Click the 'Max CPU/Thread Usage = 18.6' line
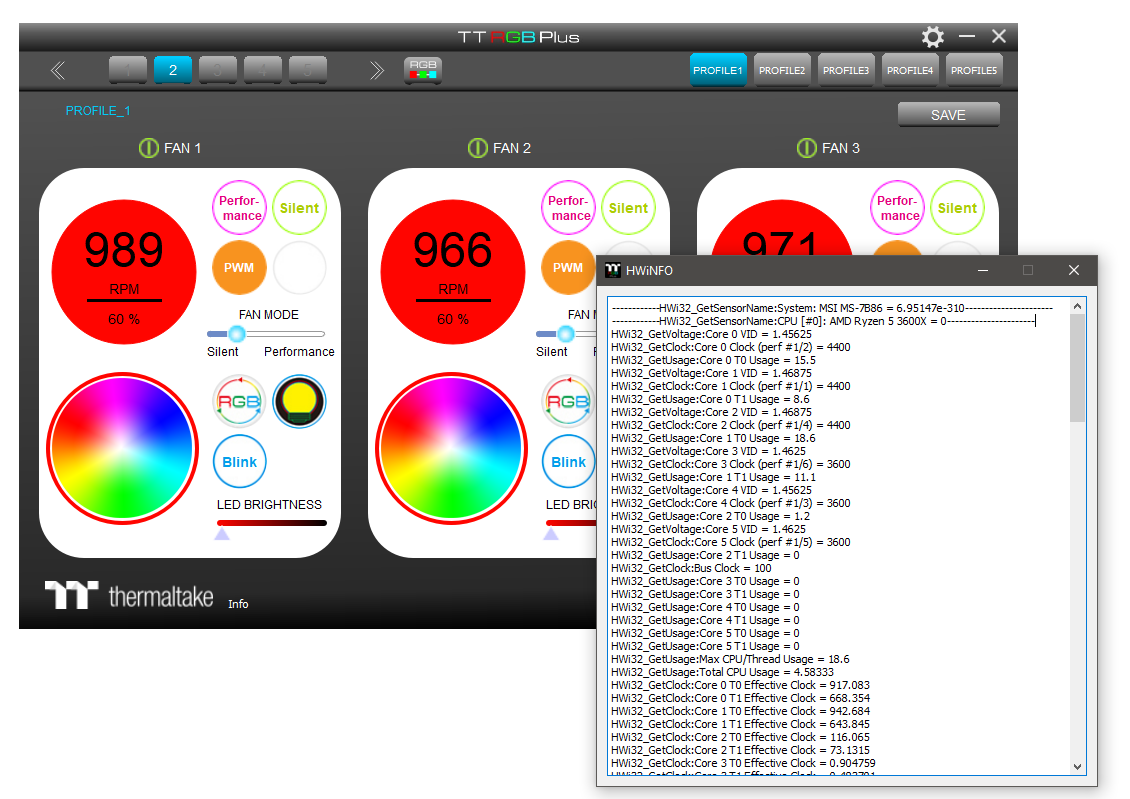Image resolution: width=1130 pixels, height=799 pixels. (x=730, y=659)
